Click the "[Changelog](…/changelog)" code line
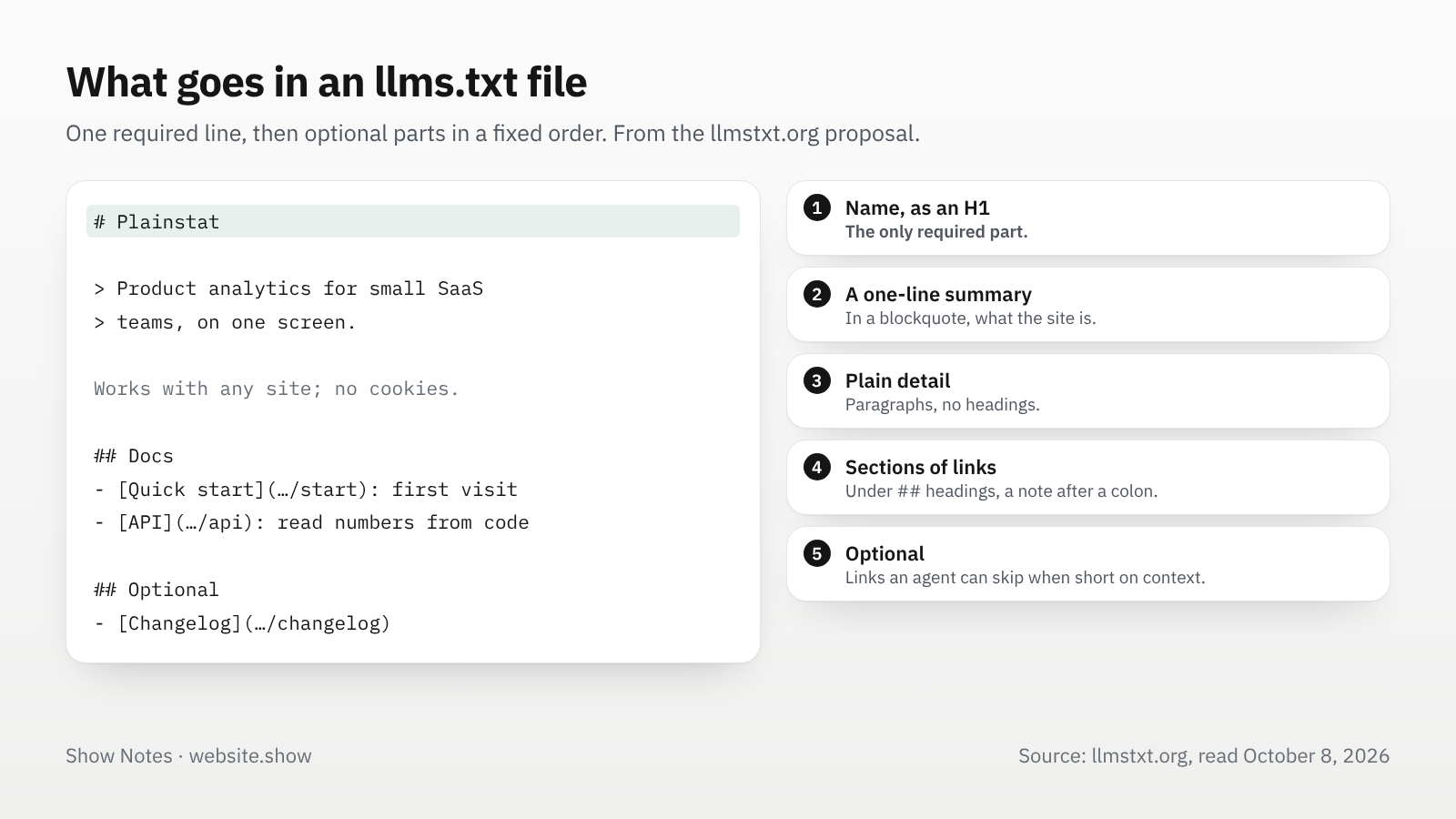 [x=242, y=623]
